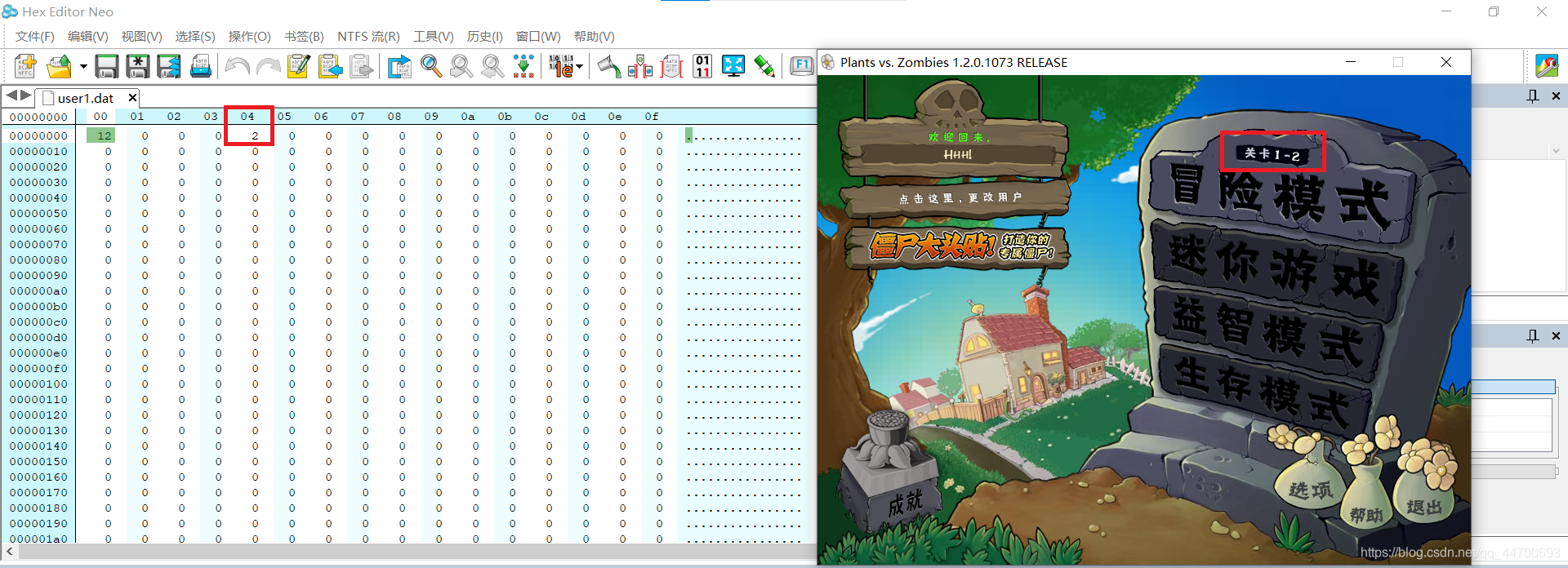Click the New file toolbar icon
The image size is (1568, 568).
25,66
